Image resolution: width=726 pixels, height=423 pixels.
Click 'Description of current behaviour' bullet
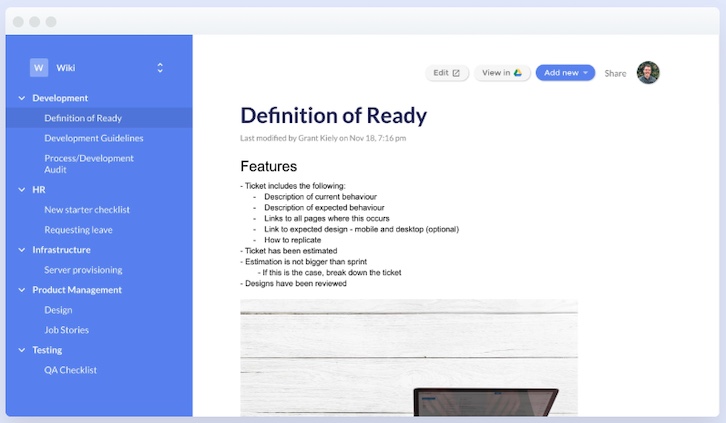[320, 197]
